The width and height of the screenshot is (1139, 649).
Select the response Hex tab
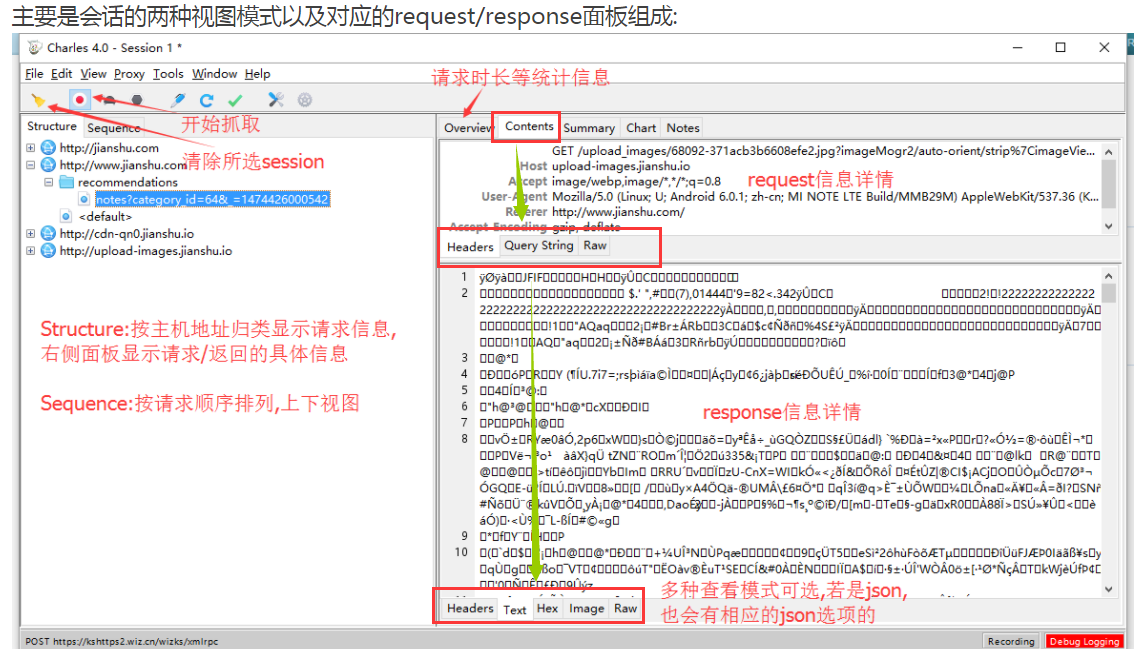pos(547,608)
